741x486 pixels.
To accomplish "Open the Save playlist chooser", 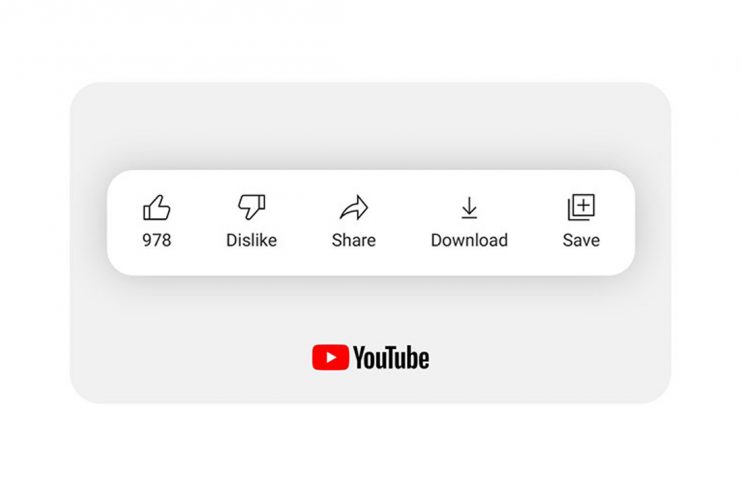I will coord(581,207).
